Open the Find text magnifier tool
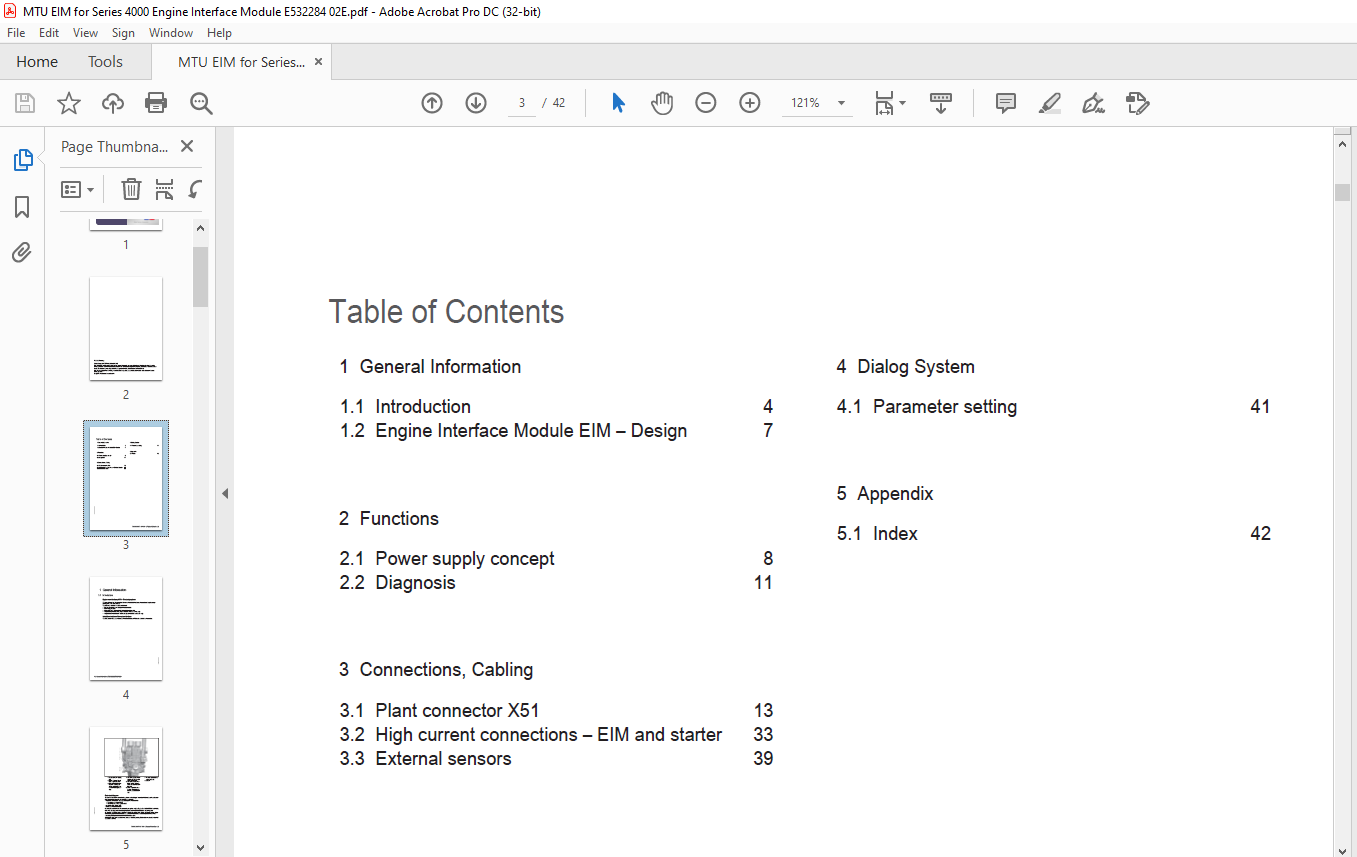 (x=201, y=103)
